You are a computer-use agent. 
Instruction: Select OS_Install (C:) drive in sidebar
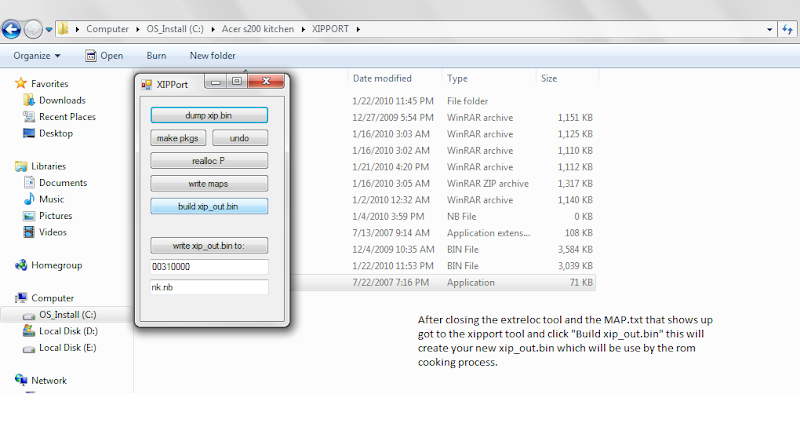(x=66, y=315)
